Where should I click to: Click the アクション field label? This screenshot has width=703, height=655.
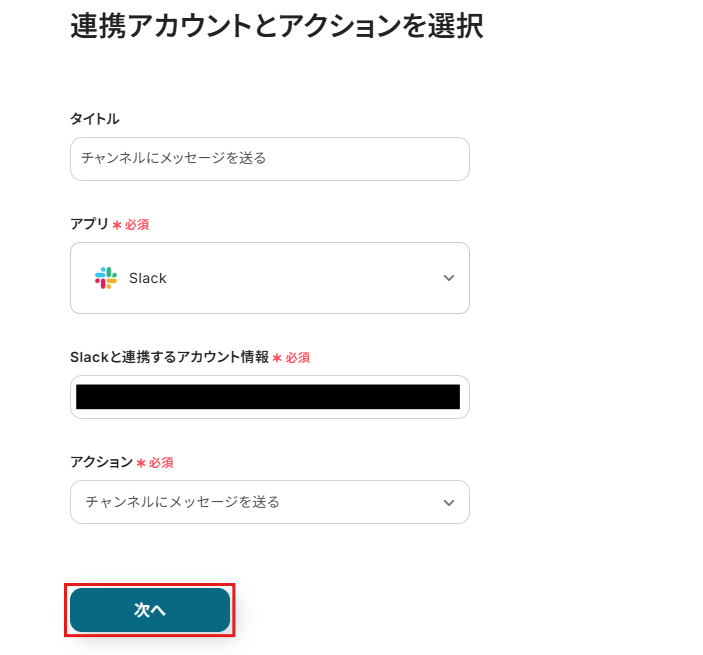tap(101, 462)
